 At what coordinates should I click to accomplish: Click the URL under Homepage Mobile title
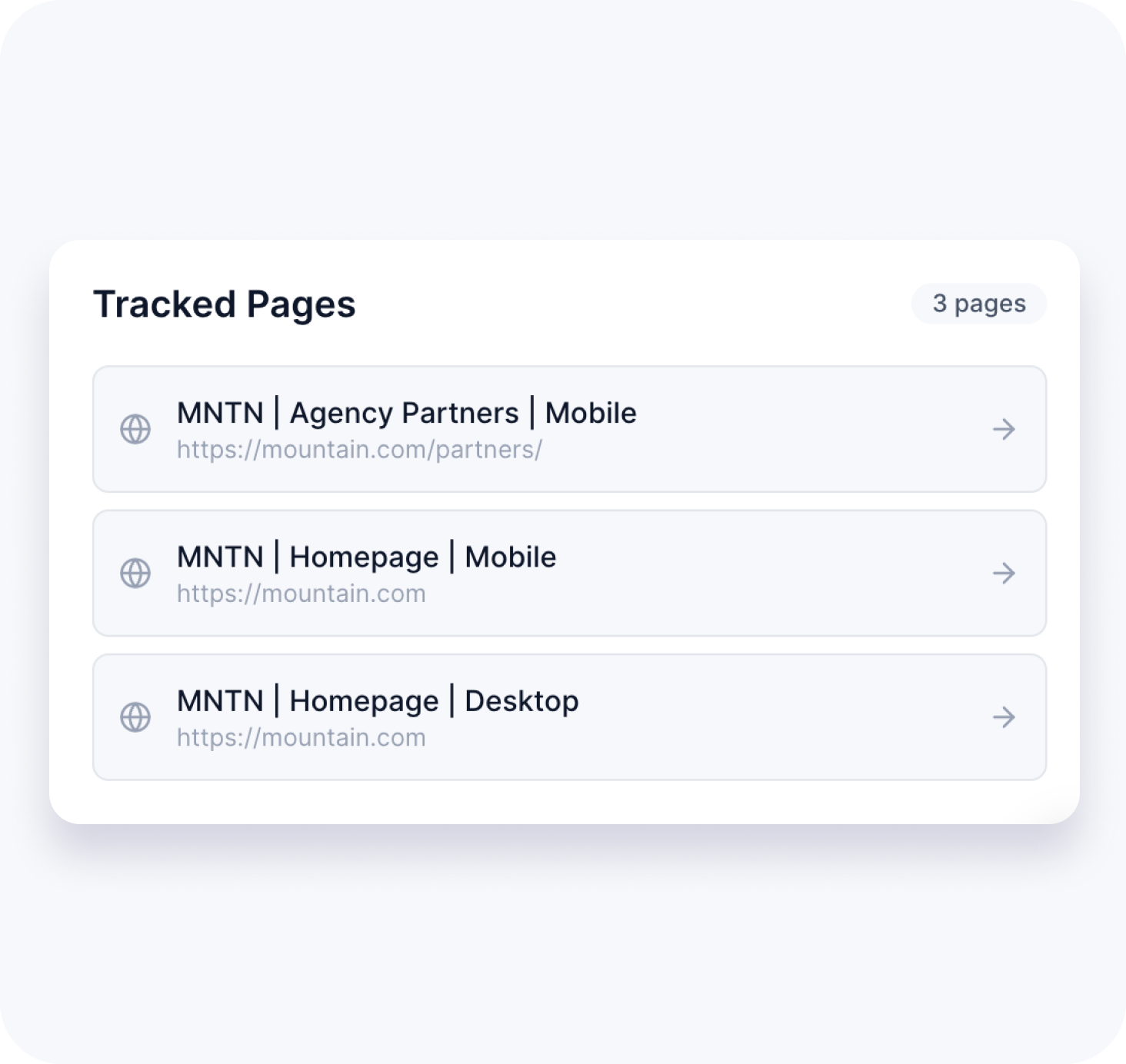[x=301, y=594]
